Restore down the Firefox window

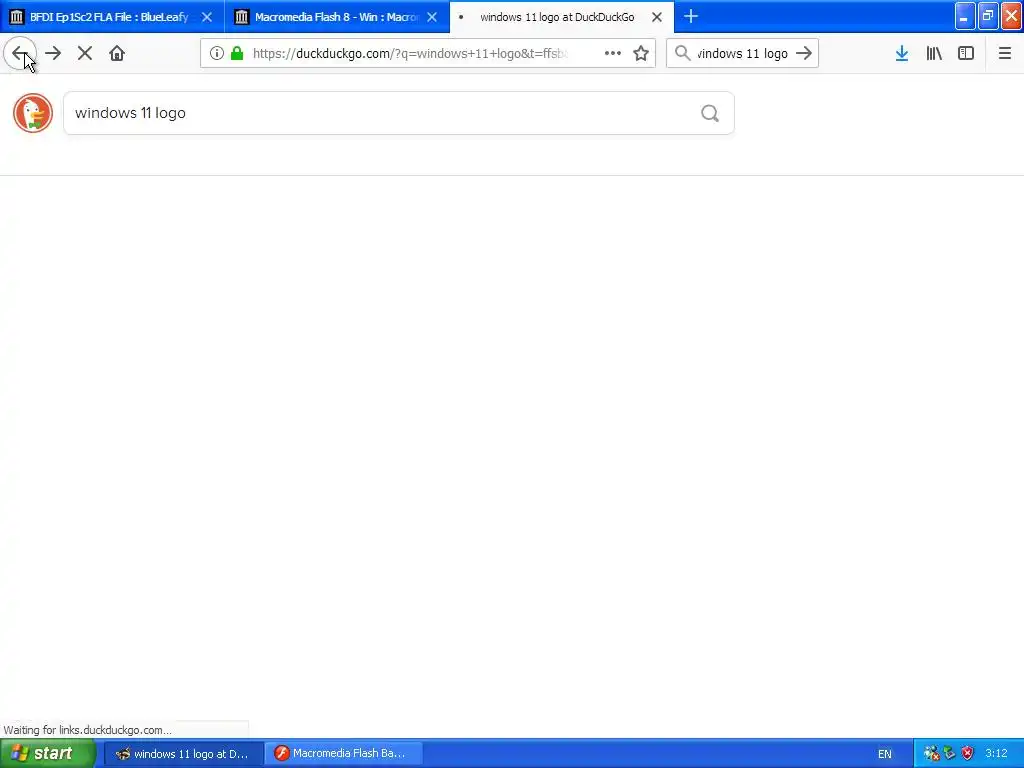tap(988, 16)
